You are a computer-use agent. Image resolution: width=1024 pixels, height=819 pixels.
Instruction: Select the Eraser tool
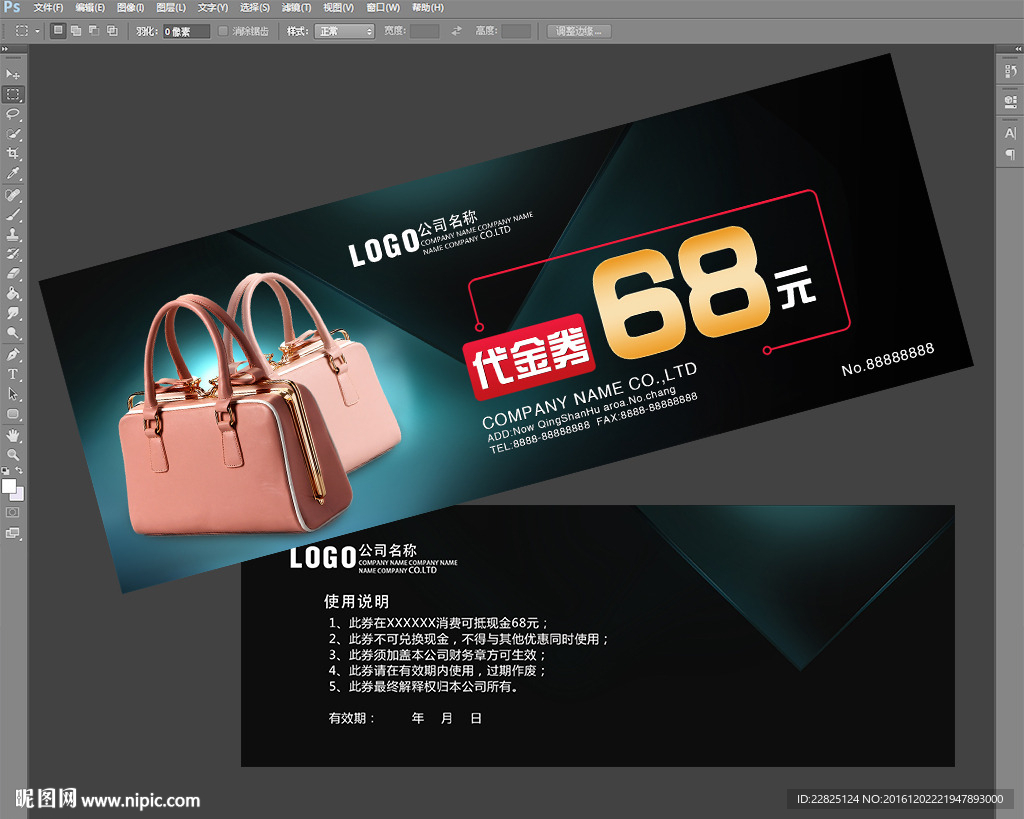pyautogui.click(x=13, y=274)
